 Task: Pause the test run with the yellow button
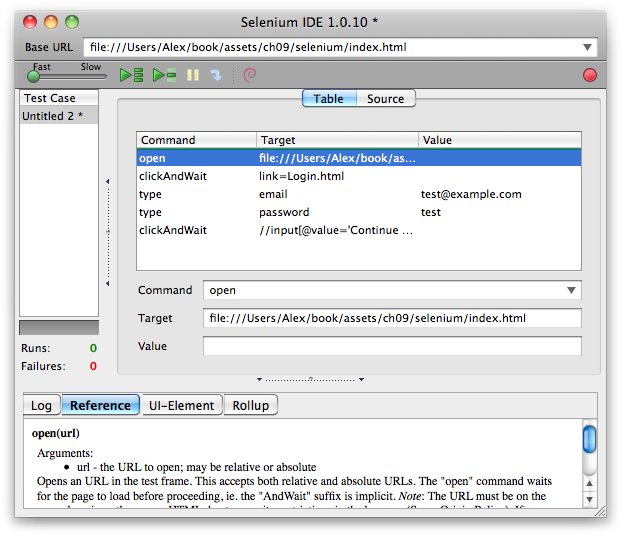(x=193, y=75)
